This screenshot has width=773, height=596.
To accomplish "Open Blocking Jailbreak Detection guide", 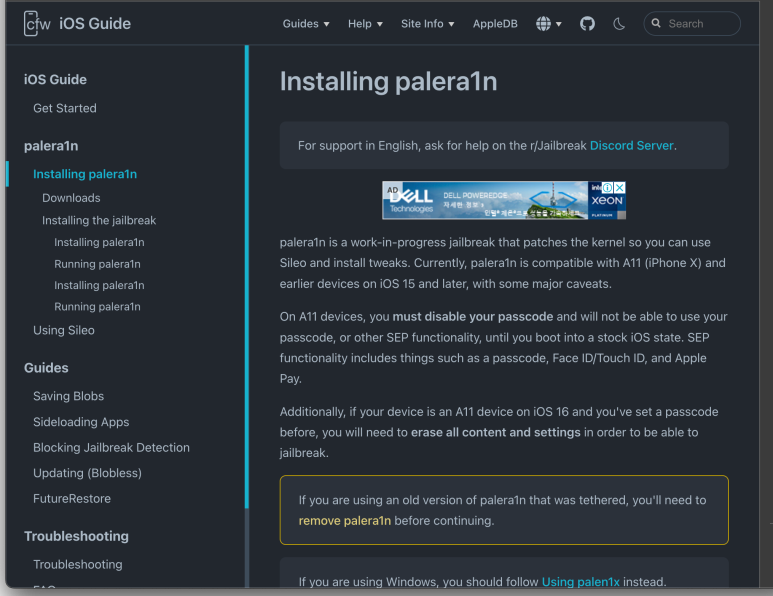I will 111,448.
